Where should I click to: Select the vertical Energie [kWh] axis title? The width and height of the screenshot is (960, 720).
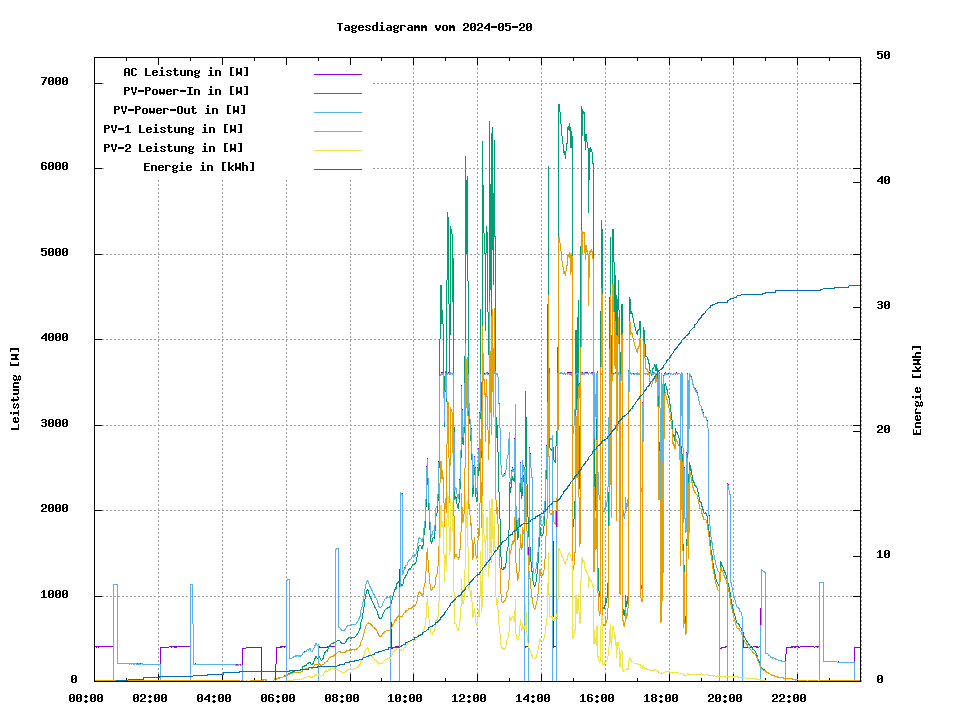pos(917,391)
